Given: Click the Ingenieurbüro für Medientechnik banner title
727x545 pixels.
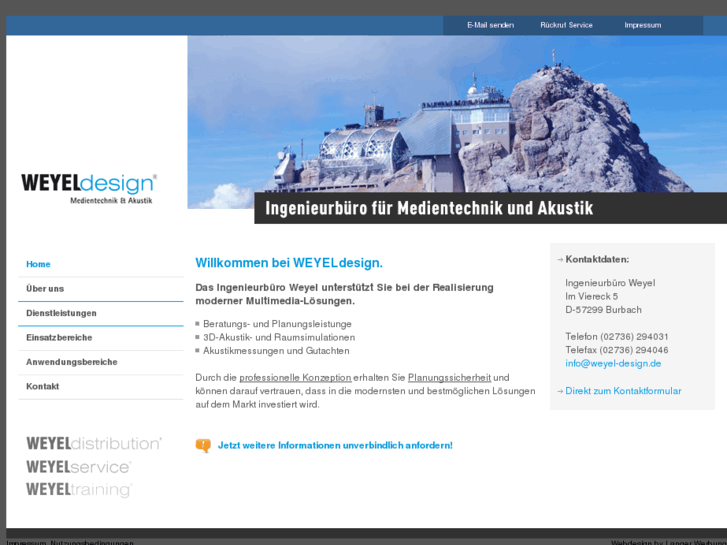Looking at the screenshot, I should (x=429, y=208).
